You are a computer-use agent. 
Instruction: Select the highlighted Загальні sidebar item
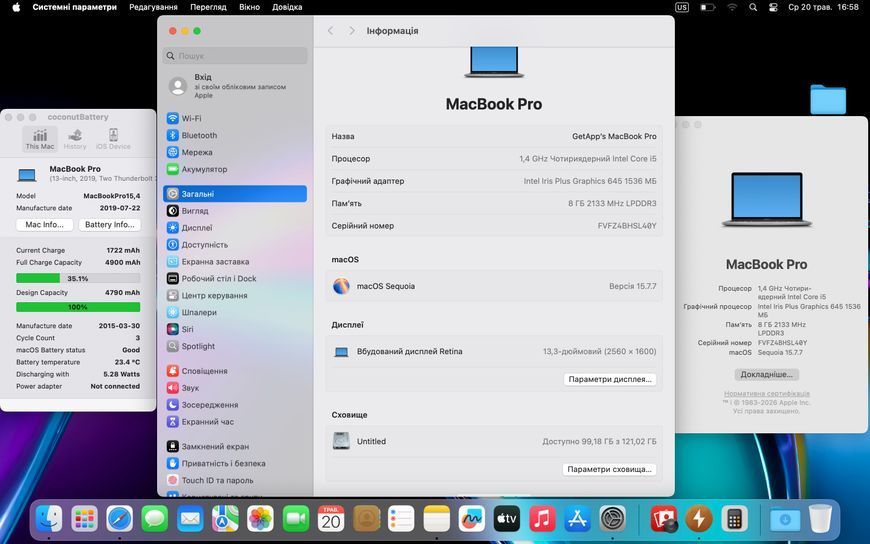tap(235, 194)
